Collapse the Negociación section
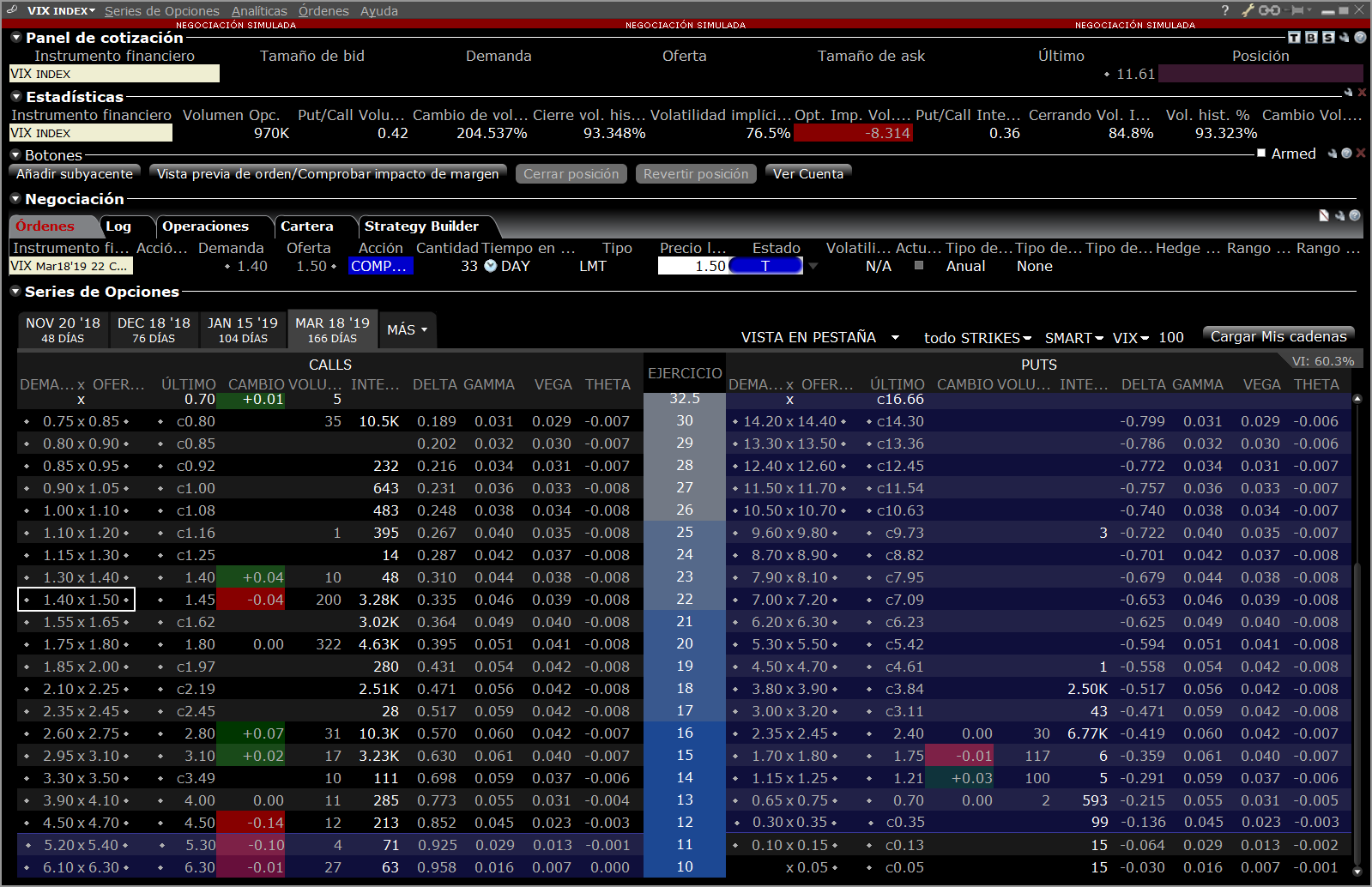The height and width of the screenshot is (887, 1372). [x=15, y=199]
